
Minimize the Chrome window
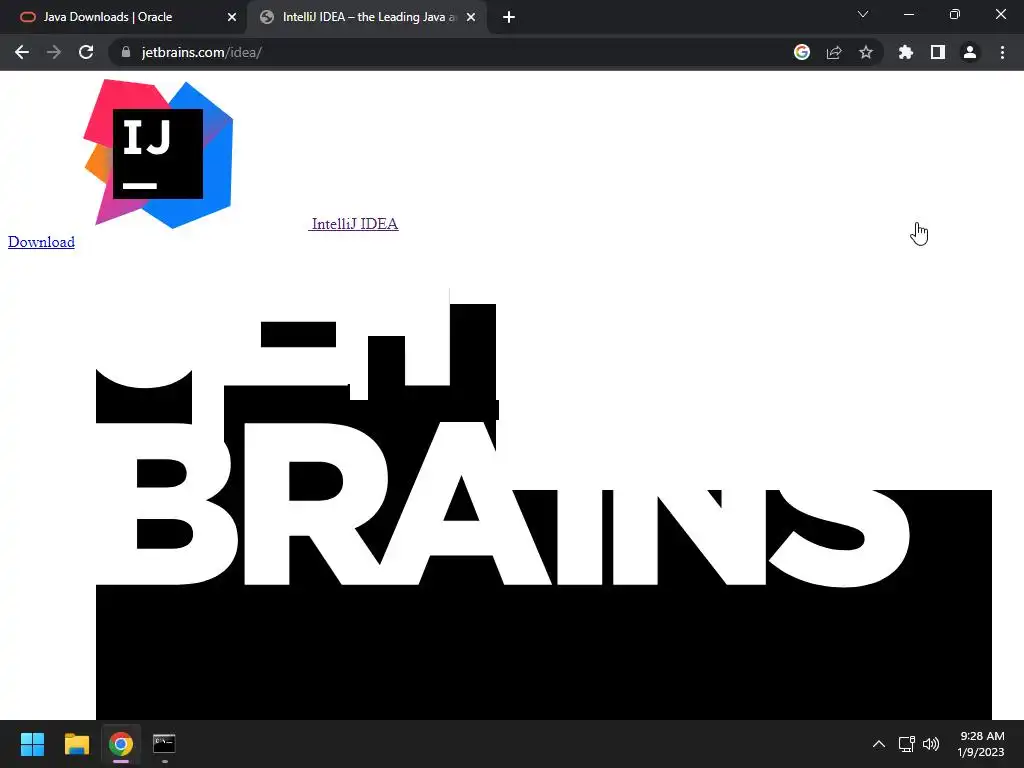tap(908, 14)
